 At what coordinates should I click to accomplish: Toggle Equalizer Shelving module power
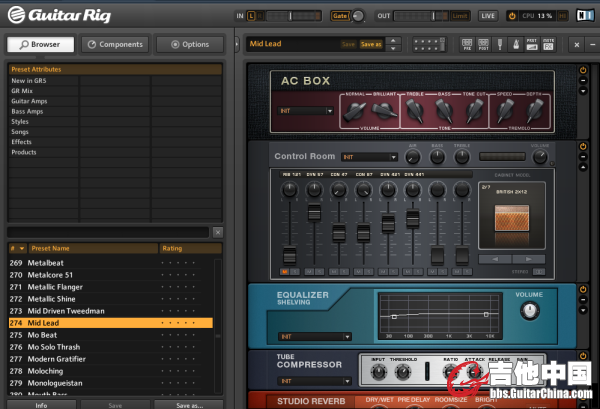(x=583, y=289)
